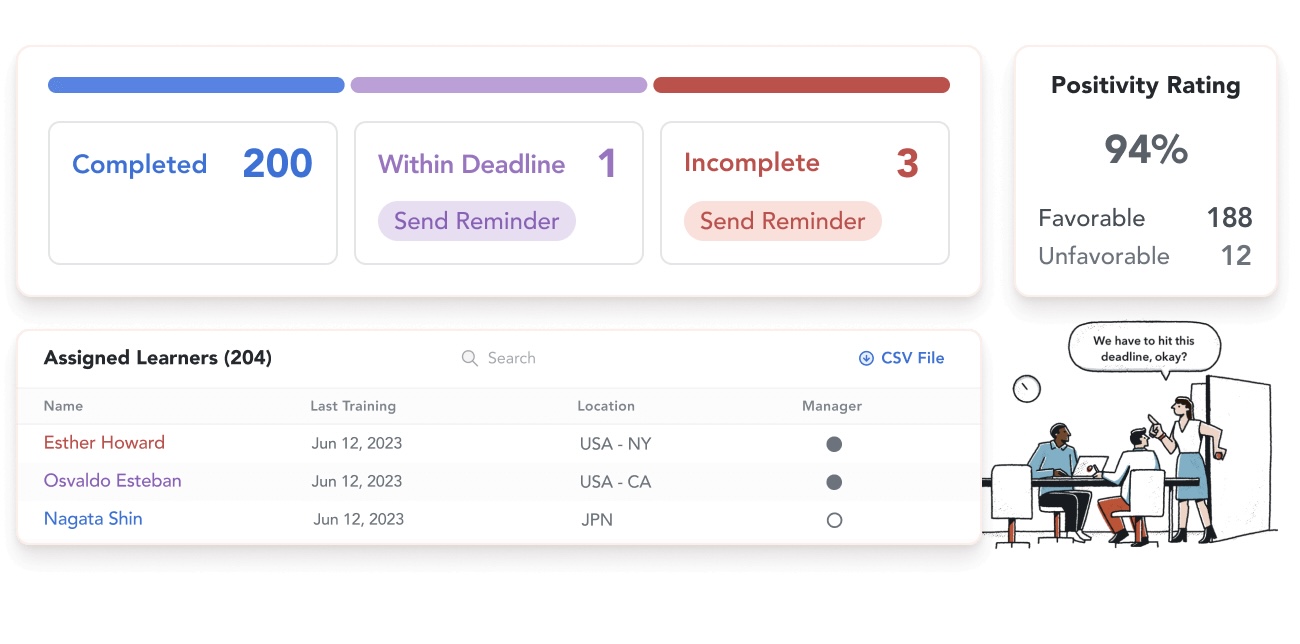Sort by the Last Training column

click(353, 406)
